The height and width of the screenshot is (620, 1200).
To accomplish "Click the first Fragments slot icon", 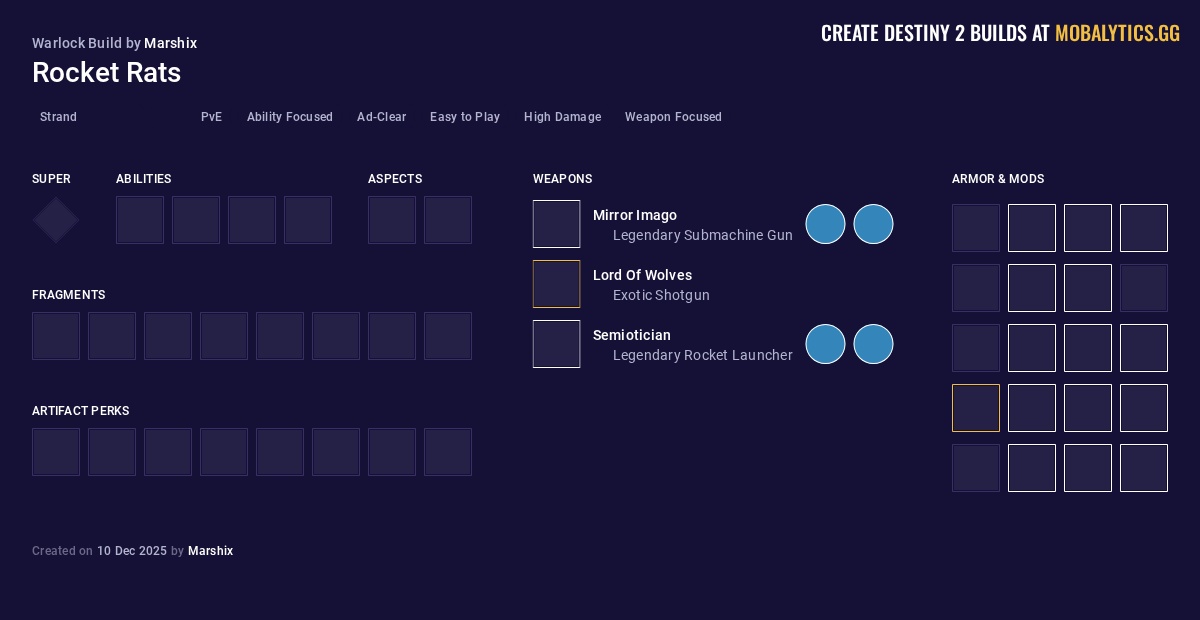I will pos(56,336).
